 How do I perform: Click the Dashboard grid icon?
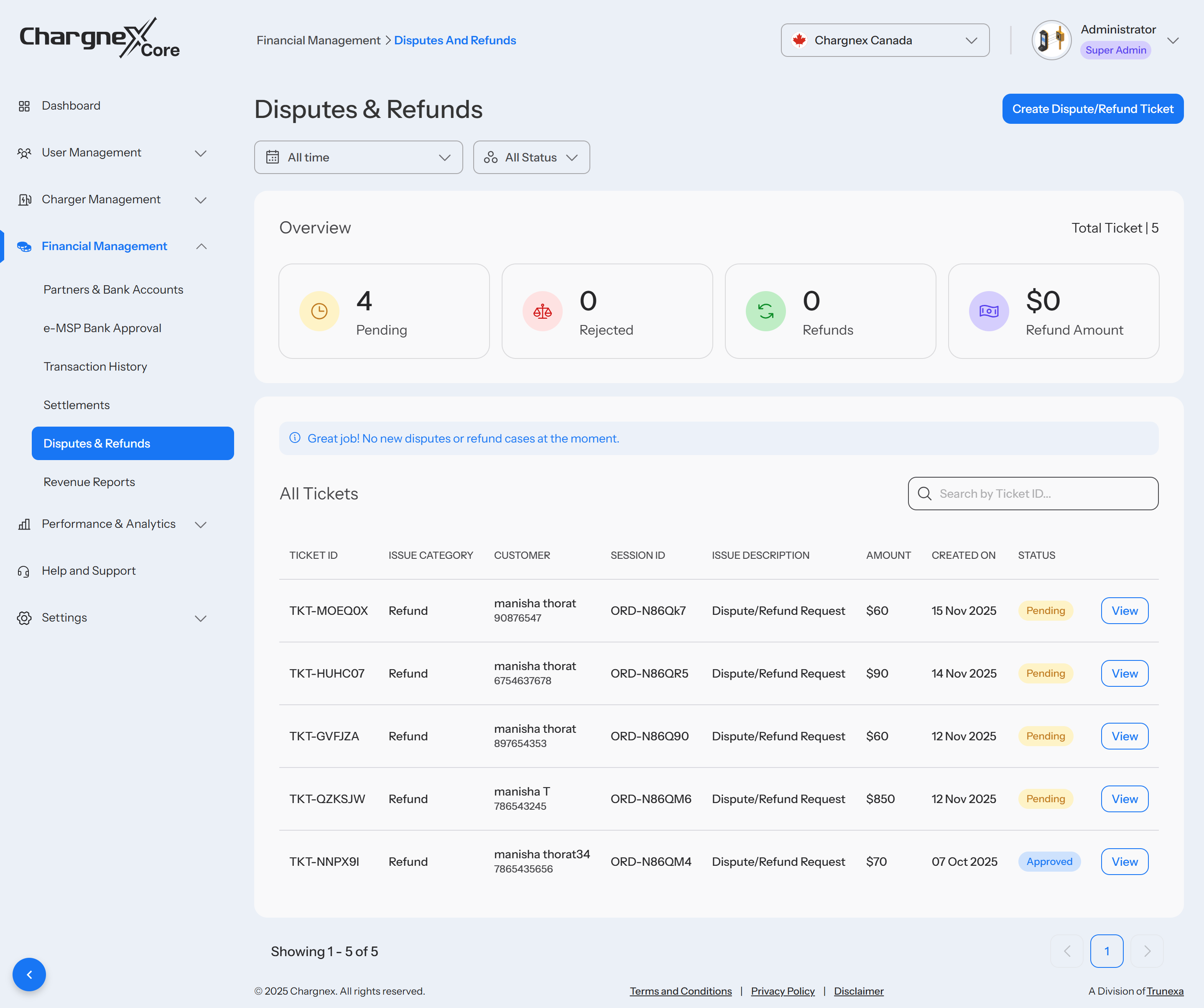click(24, 106)
